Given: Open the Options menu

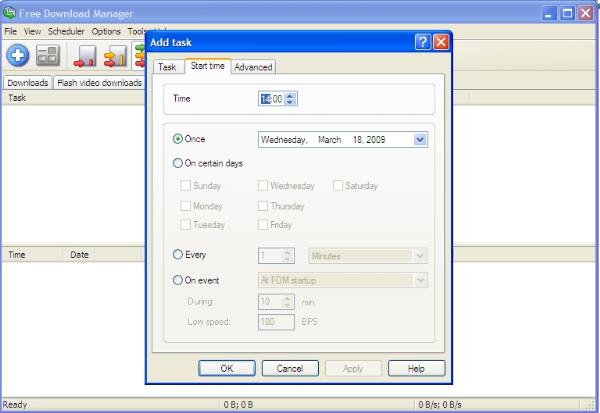Looking at the screenshot, I should pos(106,31).
